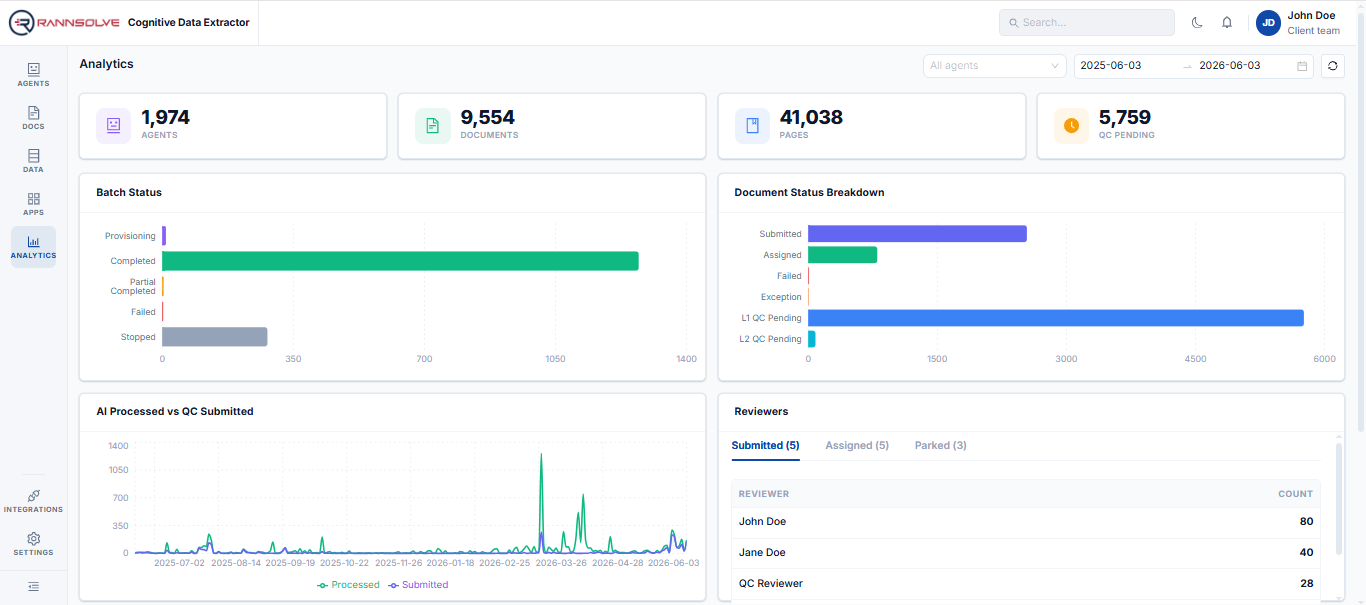Click the Provisioning bar in Batch Status

(x=164, y=236)
